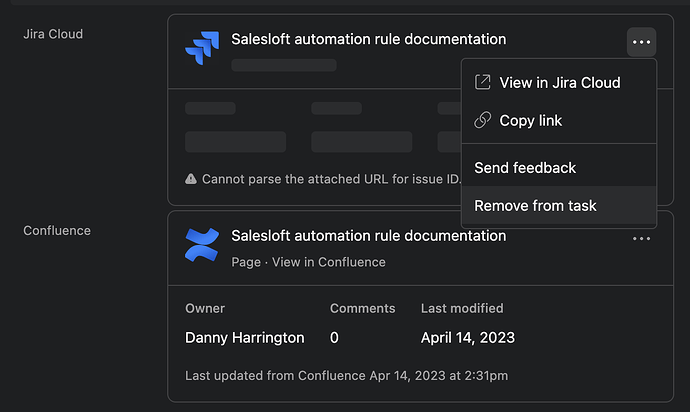The height and width of the screenshot is (412, 690).
Task: Click the Last modified label
Action: click(462, 308)
